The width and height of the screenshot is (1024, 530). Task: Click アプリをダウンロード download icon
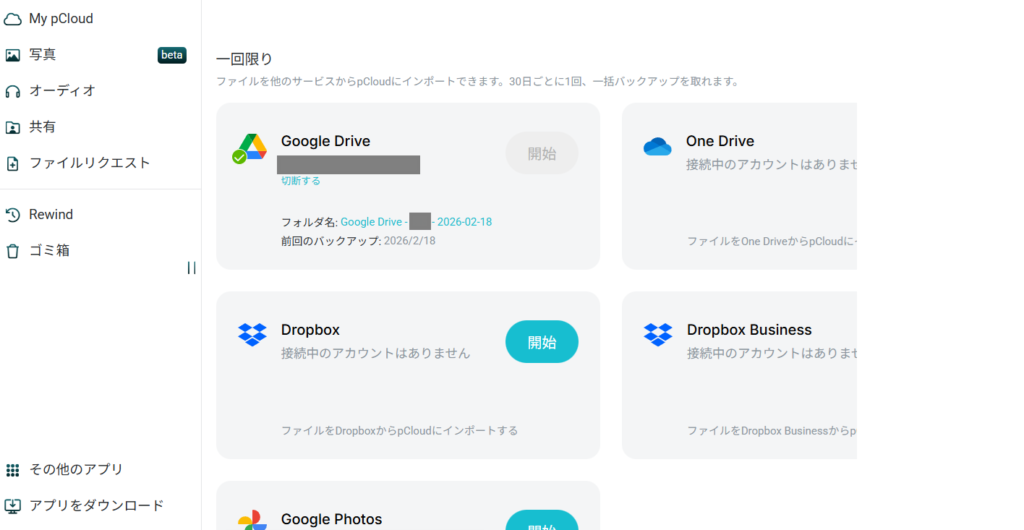(x=13, y=506)
